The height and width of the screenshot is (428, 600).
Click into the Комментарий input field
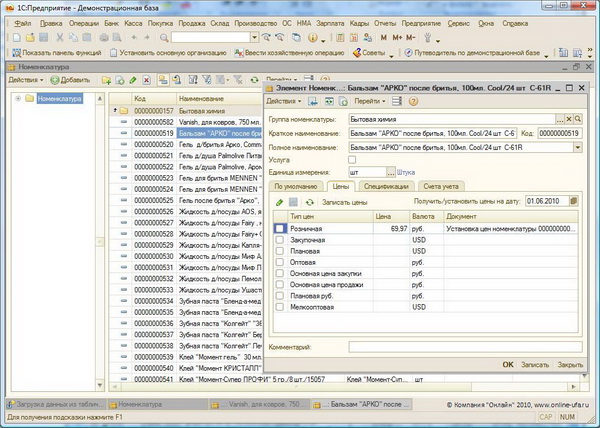pyautogui.click(x=465, y=347)
